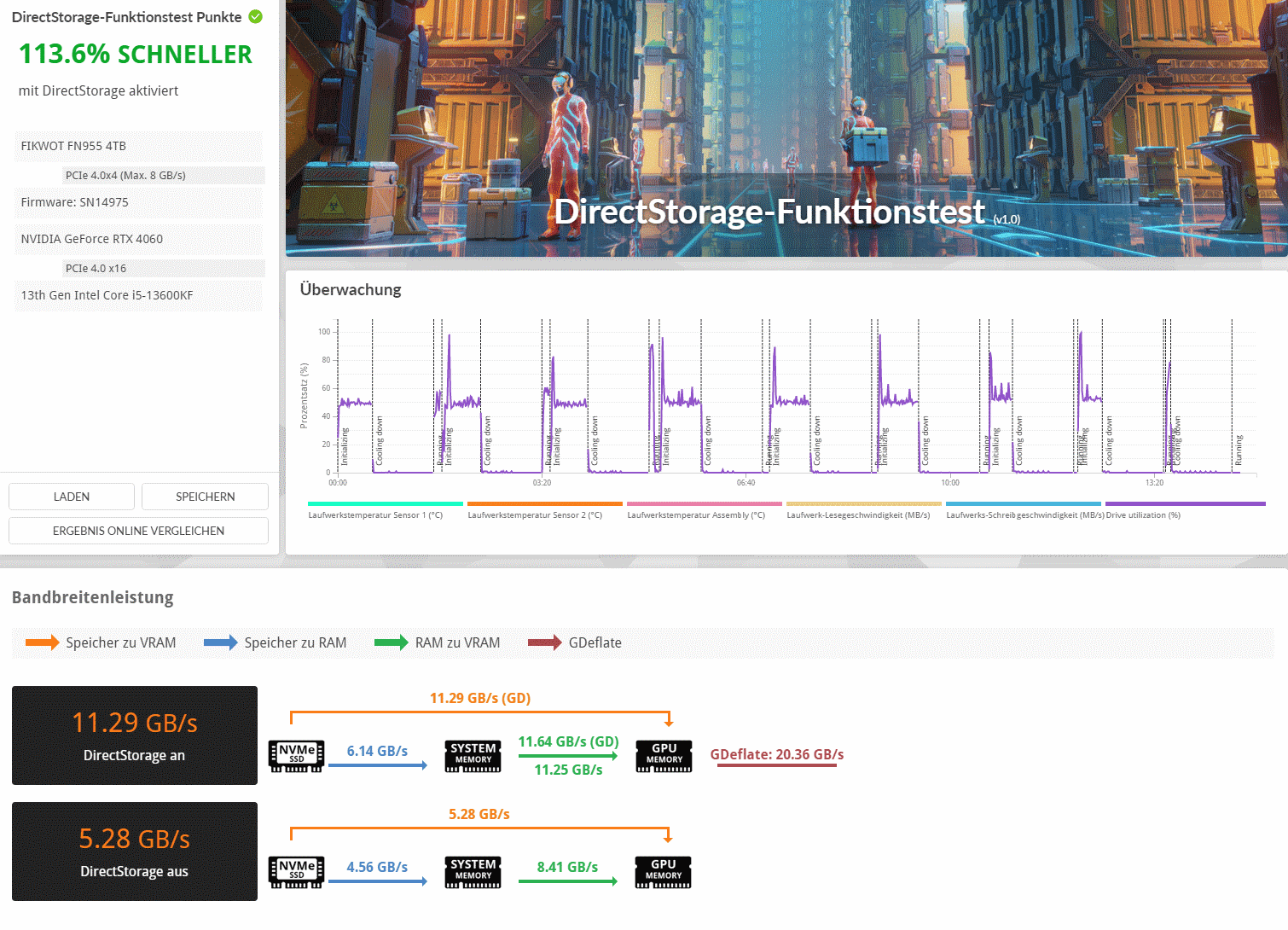
Task: Click the GDeflate: 20.36 GB/s value
Action: tap(777, 754)
